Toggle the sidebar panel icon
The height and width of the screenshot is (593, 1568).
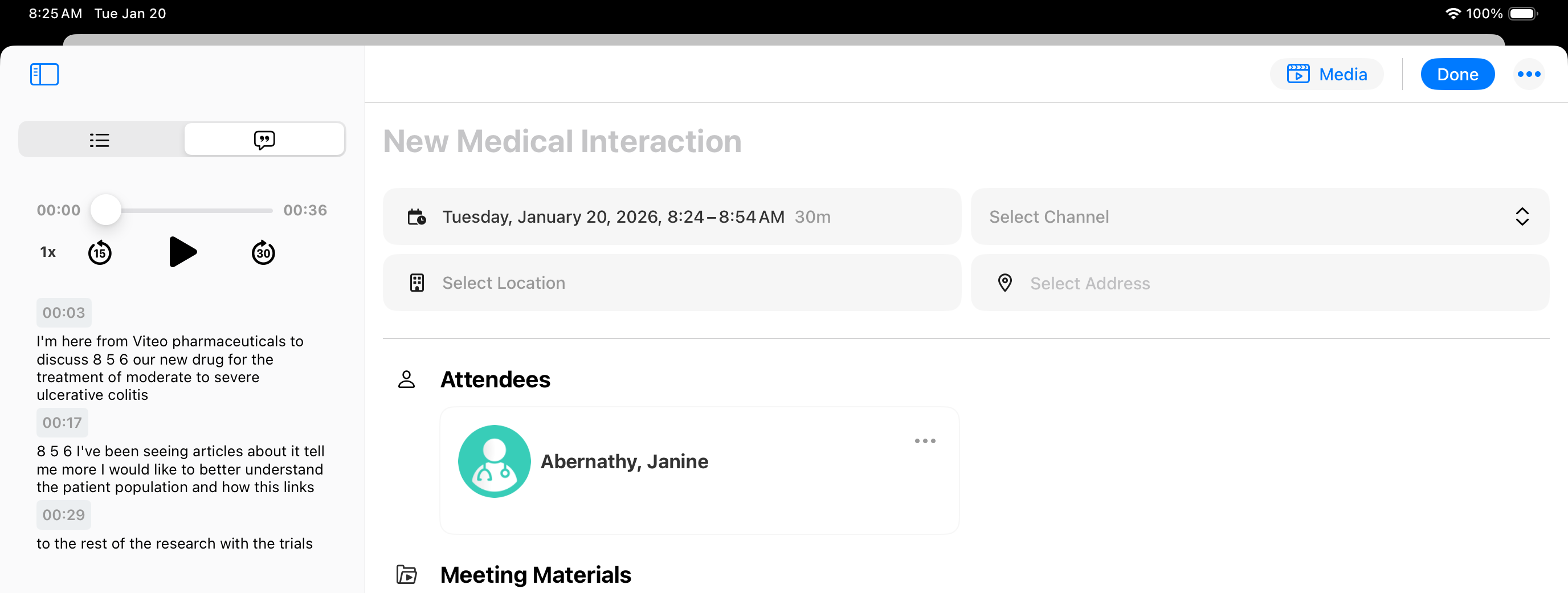(44, 74)
